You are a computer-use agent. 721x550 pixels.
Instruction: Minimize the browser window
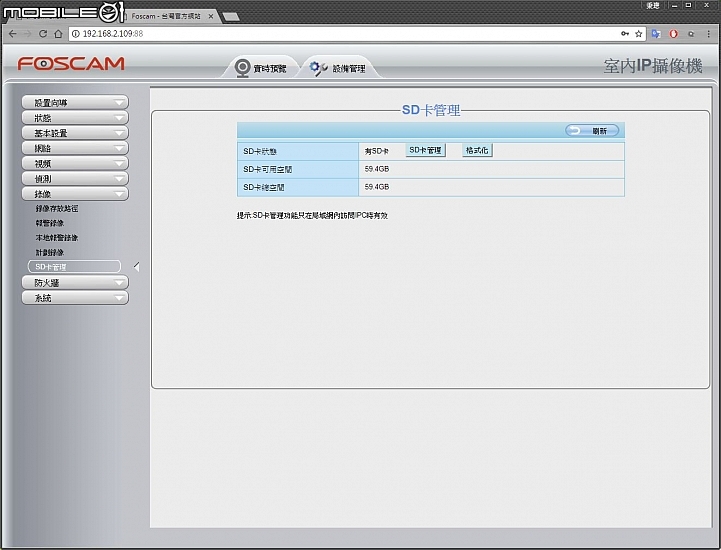click(674, 6)
